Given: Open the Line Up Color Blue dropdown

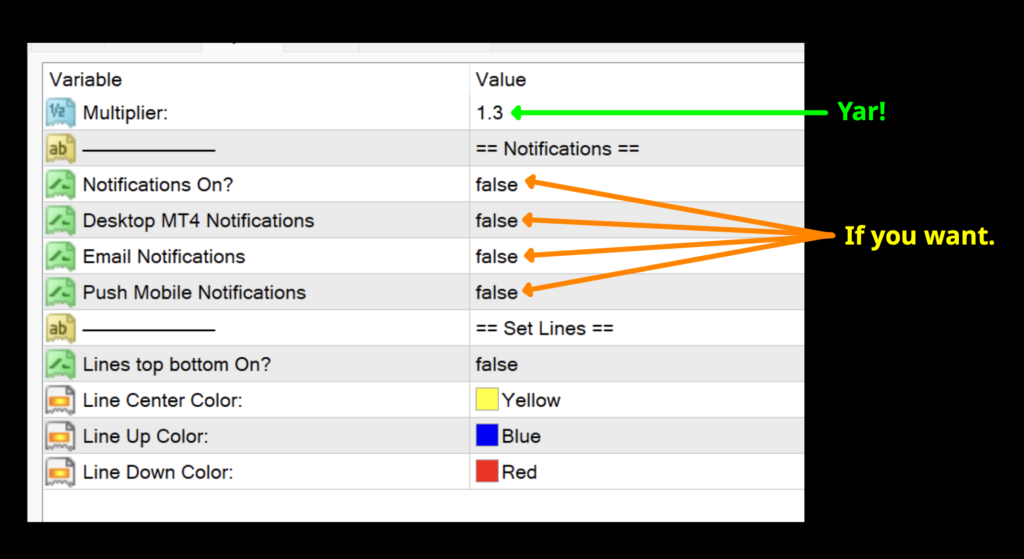Looking at the screenshot, I should coord(521,437).
